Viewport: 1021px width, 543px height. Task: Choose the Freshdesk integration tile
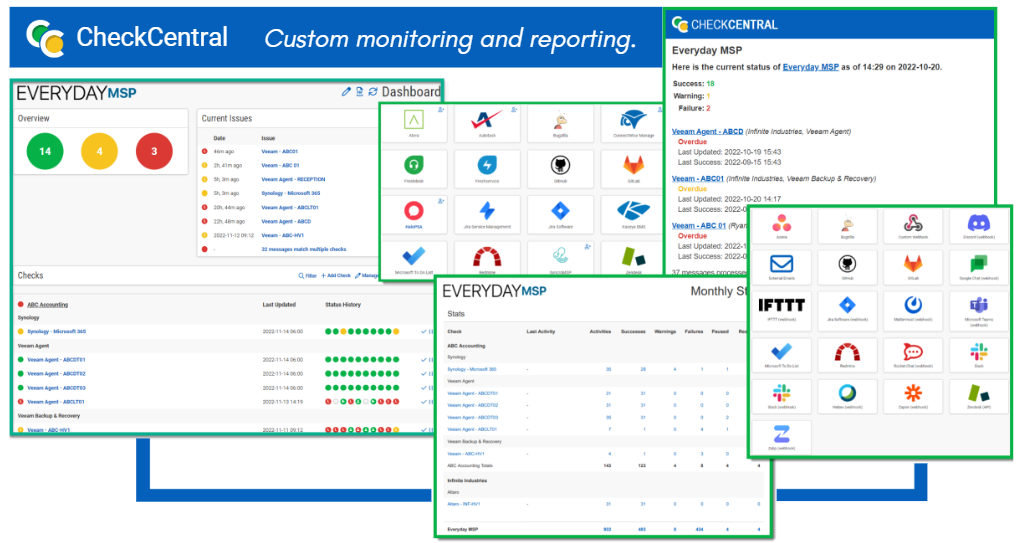[x=414, y=168]
